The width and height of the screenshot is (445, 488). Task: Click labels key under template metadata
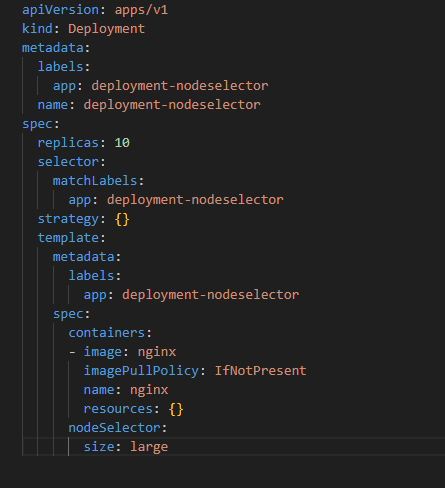coord(91,276)
